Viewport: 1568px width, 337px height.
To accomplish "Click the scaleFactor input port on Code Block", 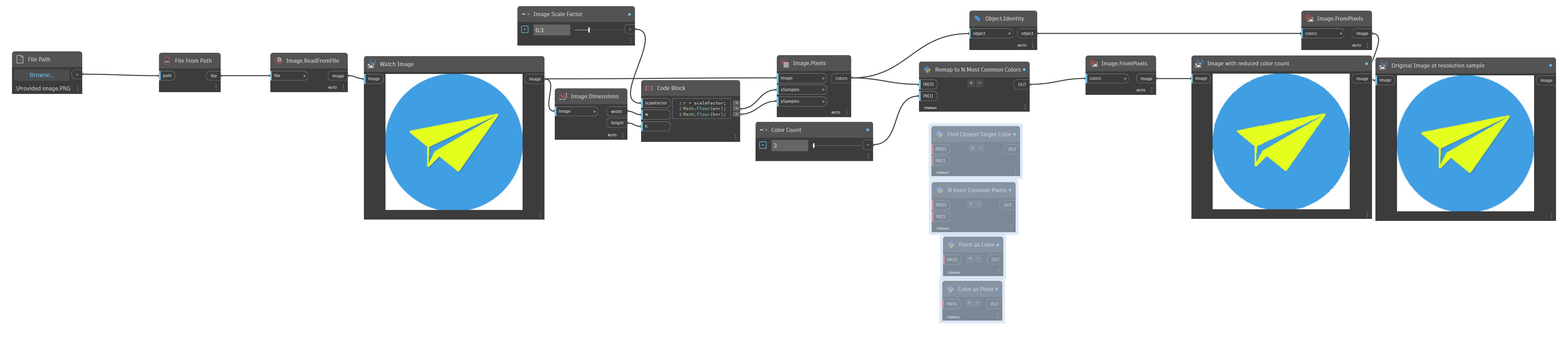I will pyautogui.click(x=656, y=103).
